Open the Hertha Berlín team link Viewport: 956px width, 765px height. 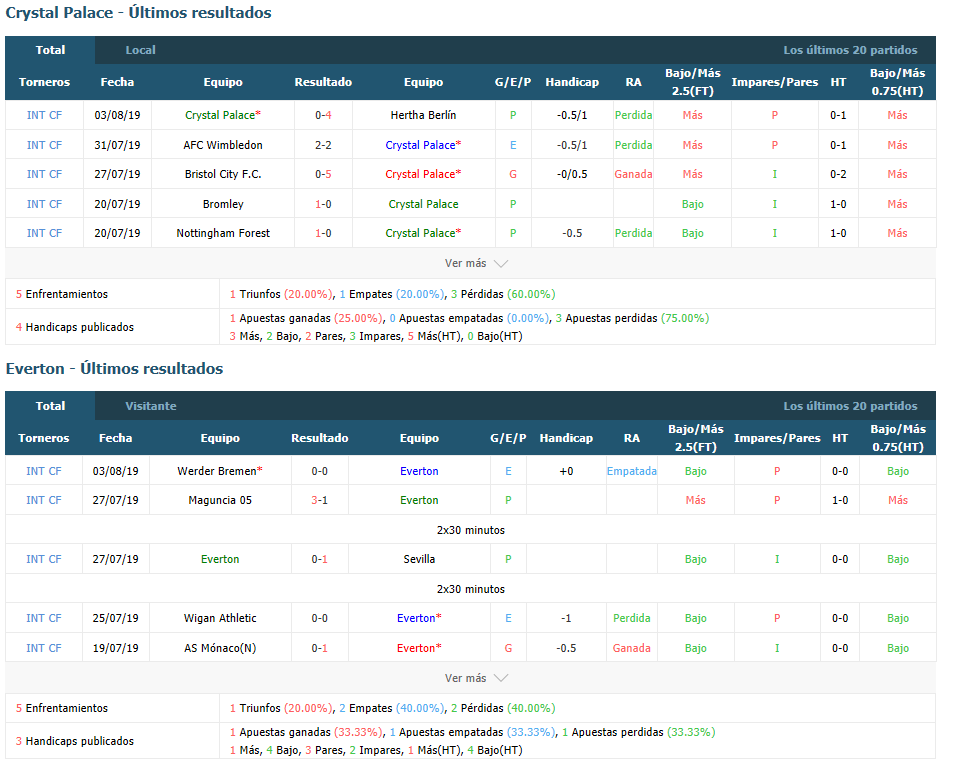pyautogui.click(x=423, y=115)
